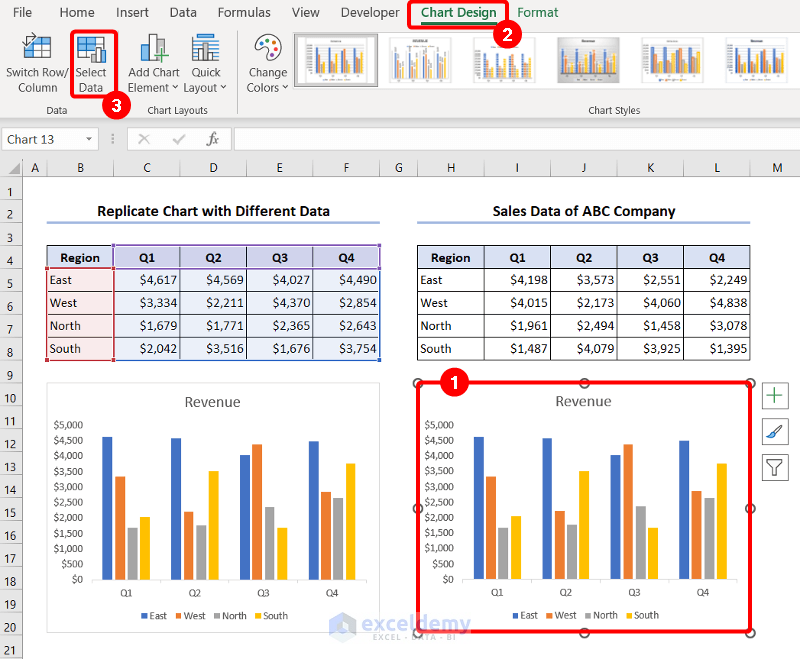Expand the Quick Layout dropdown
The image size is (800, 659).
tap(206, 66)
